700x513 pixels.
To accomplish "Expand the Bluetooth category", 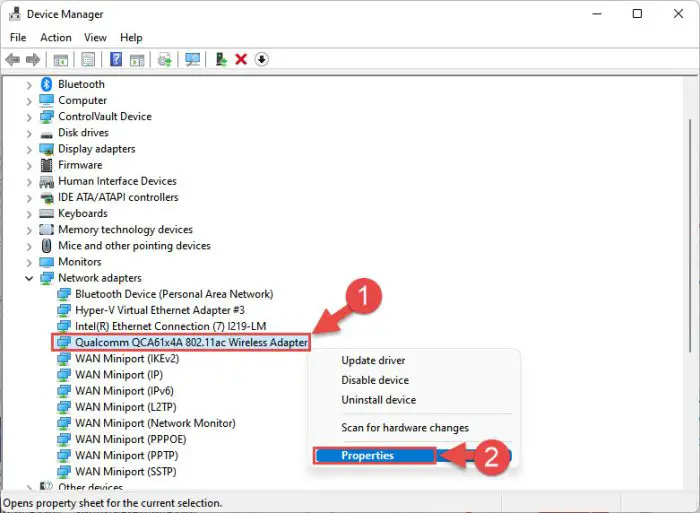I will tap(29, 85).
